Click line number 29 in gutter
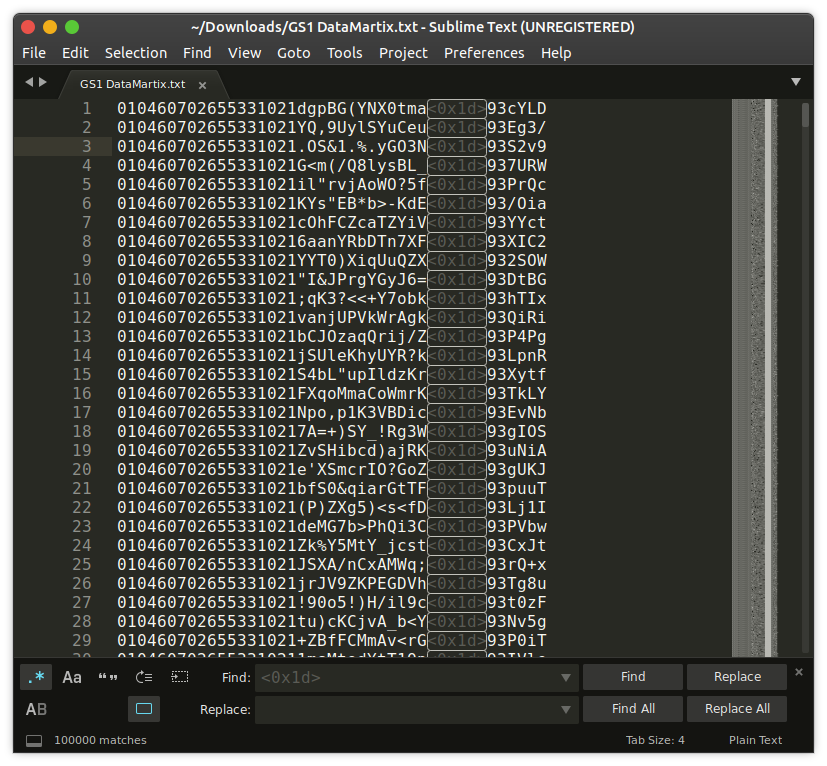 click(x=82, y=640)
